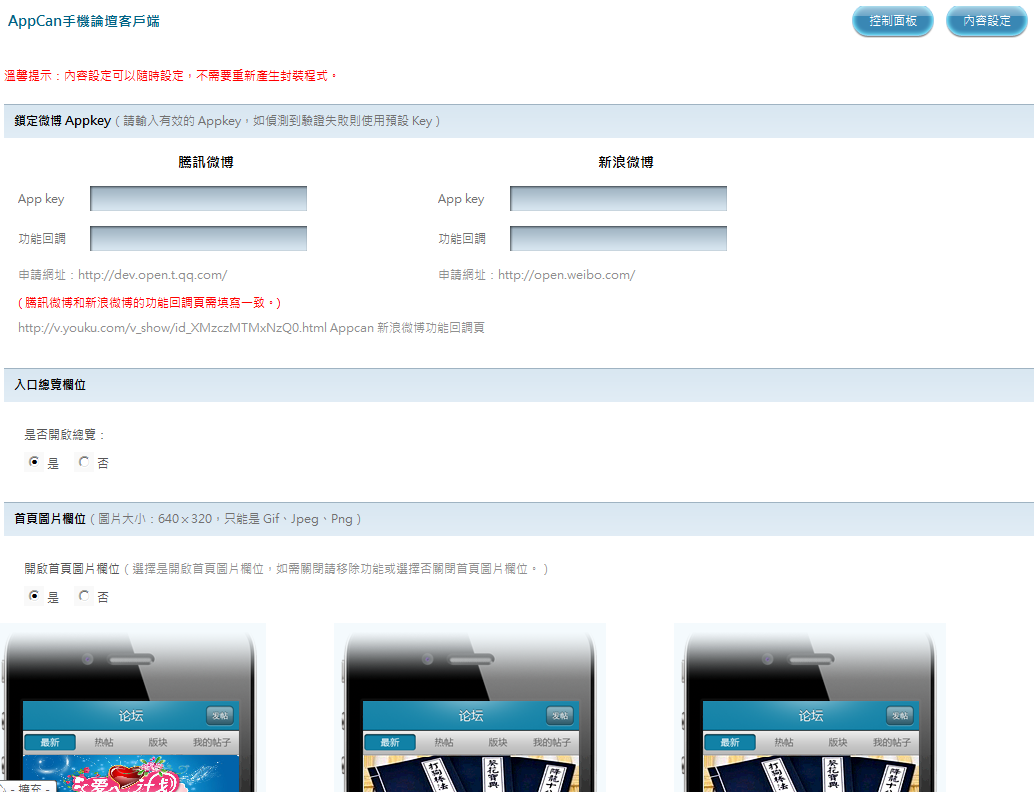This screenshot has width=1034, height=792.
Task: Click the red callback consistency warning text
Action: (x=150, y=303)
